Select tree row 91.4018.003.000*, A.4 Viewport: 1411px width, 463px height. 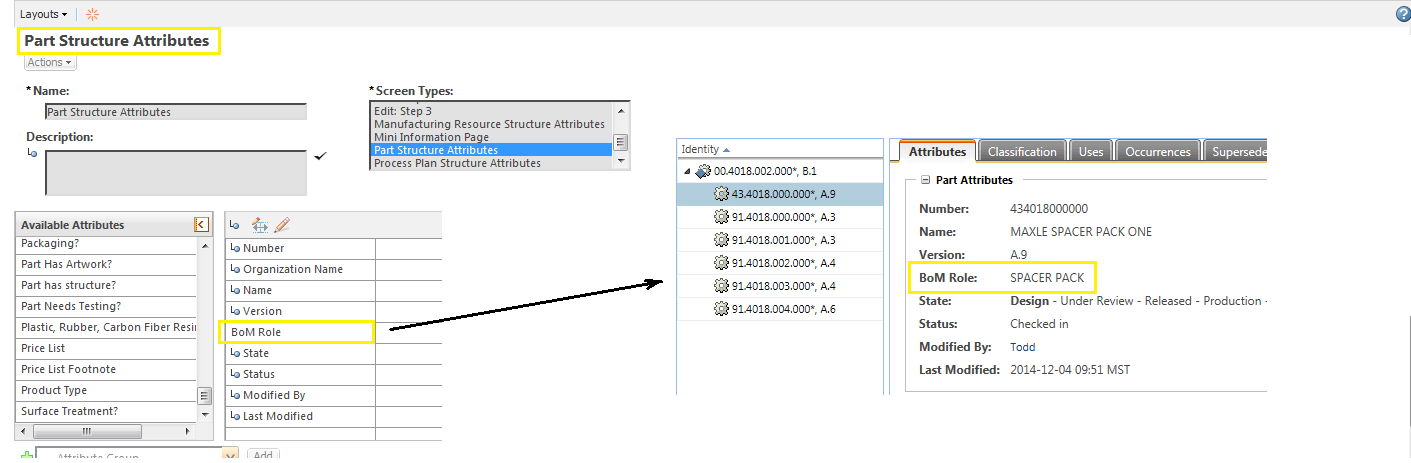(780, 286)
